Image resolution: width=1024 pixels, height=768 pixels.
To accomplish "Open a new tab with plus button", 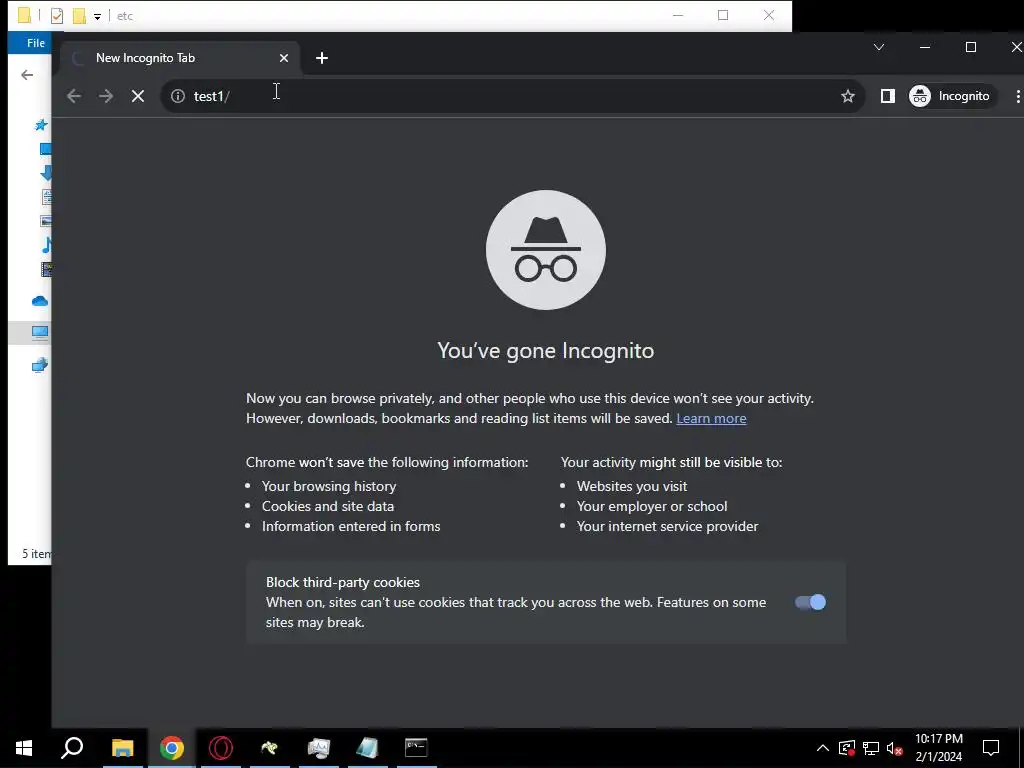I will pos(322,58).
